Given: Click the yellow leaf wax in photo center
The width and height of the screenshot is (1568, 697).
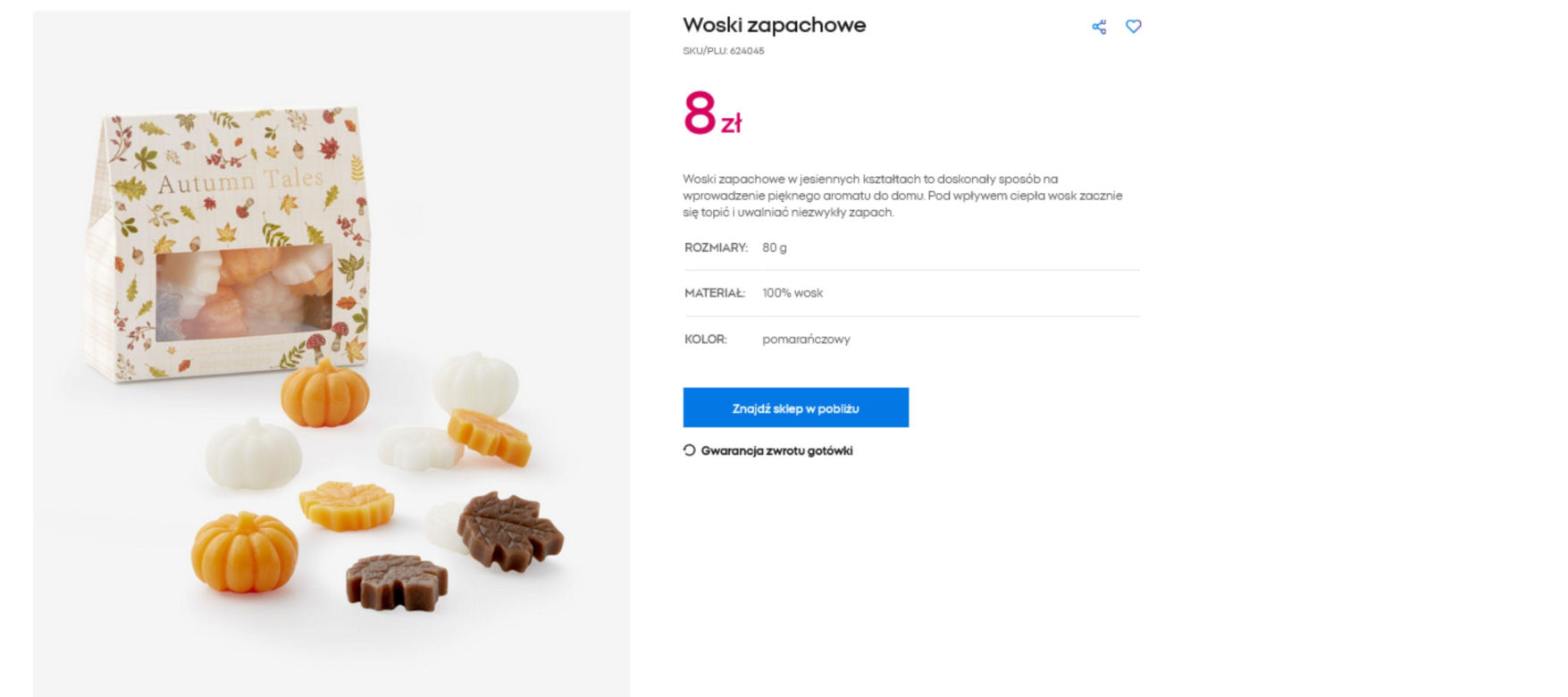Looking at the screenshot, I should (x=347, y=505).
